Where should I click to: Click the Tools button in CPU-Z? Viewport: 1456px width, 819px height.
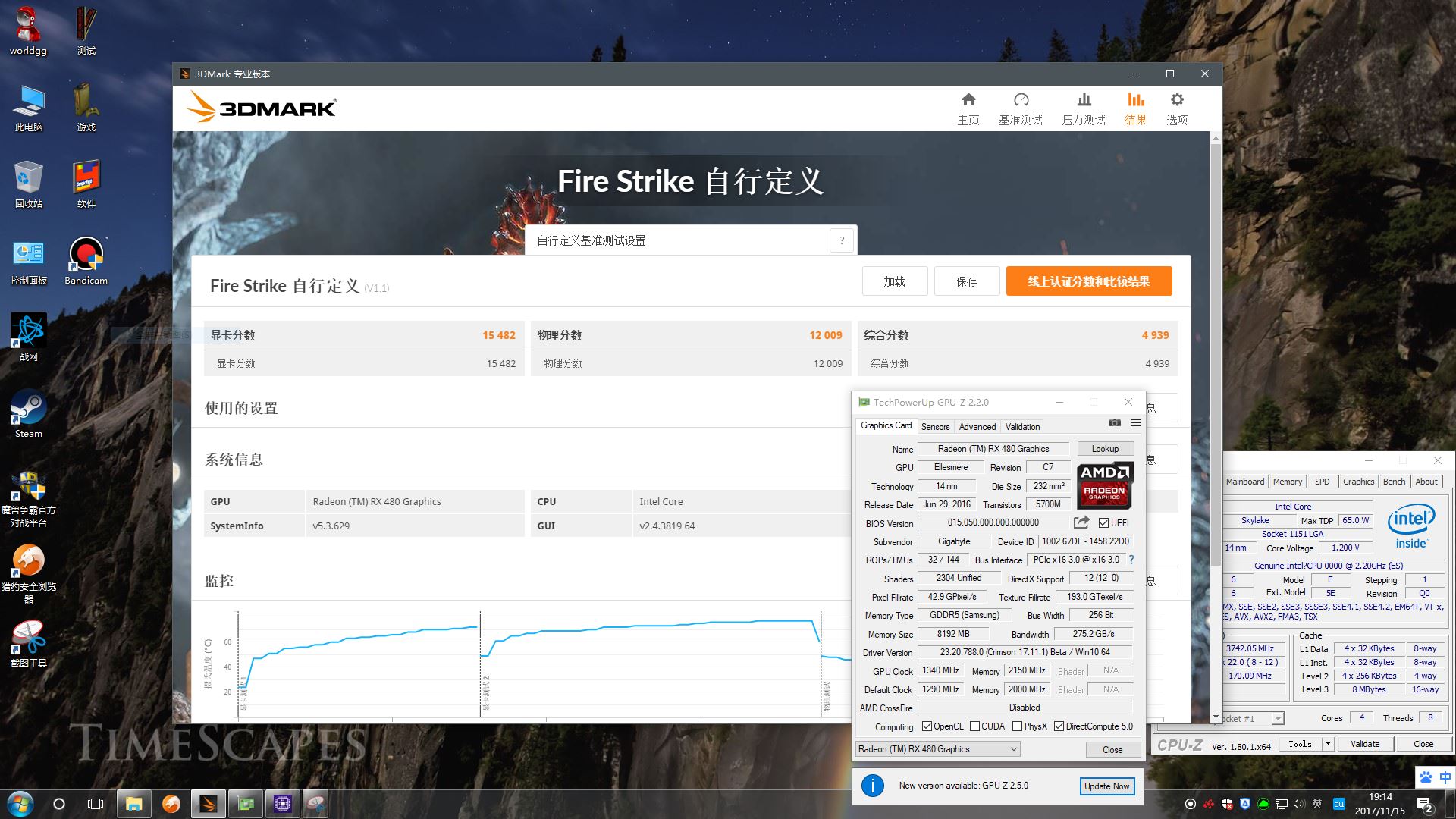(x=1300, y=744)
